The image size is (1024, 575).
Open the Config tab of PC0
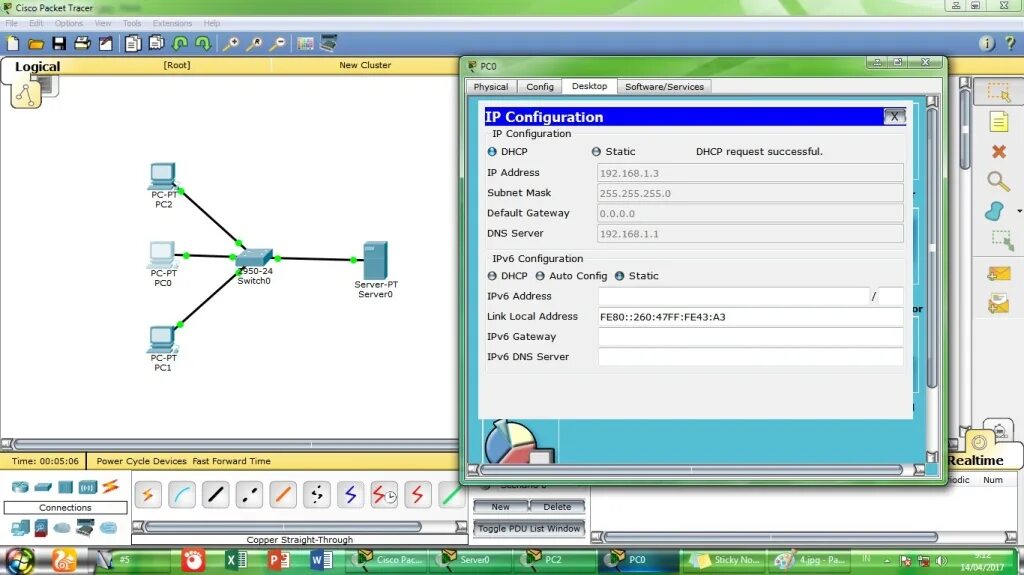coord(540,86)
